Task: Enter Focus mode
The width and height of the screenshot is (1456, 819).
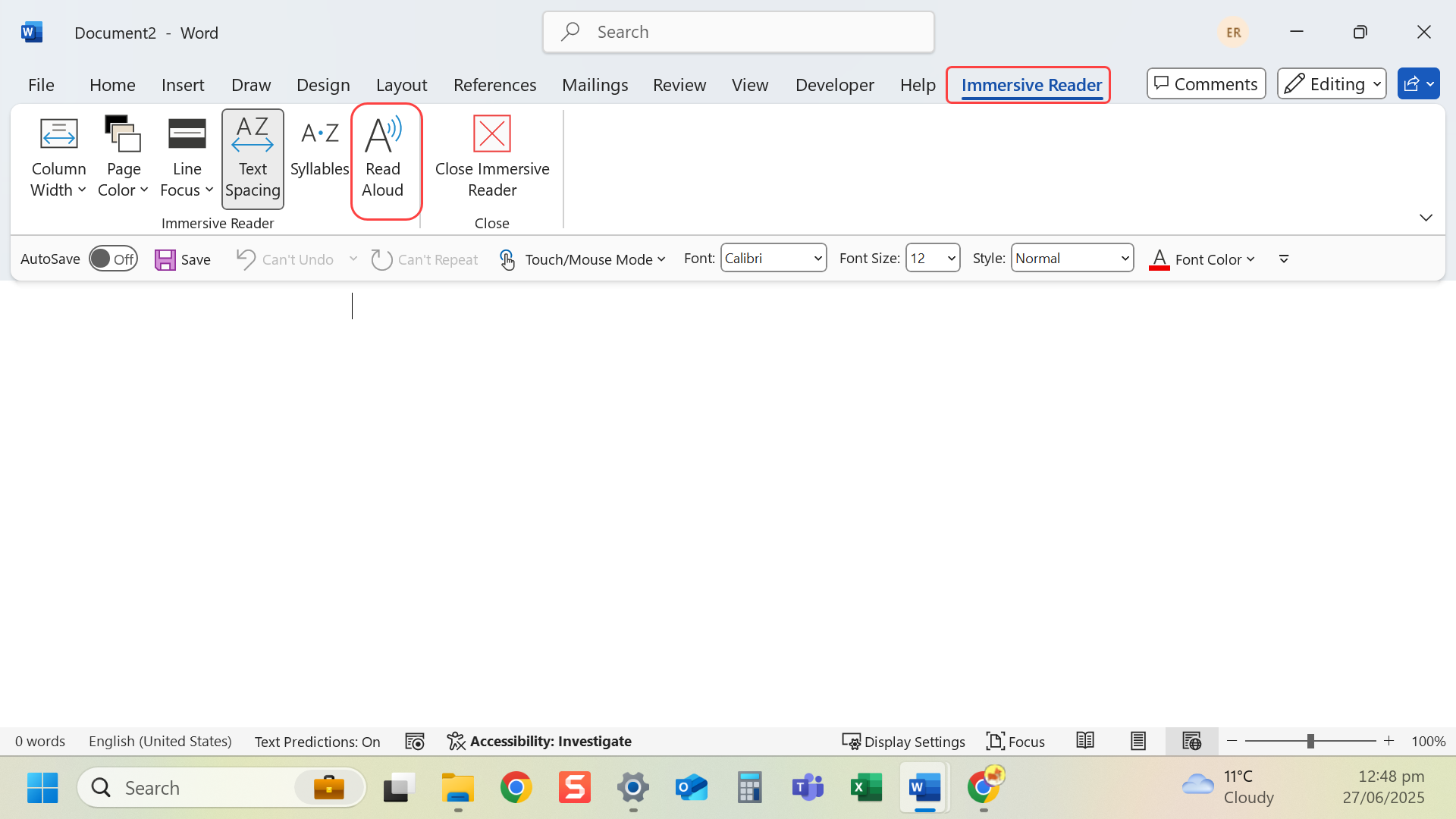Action: [x=1015, y=741]
